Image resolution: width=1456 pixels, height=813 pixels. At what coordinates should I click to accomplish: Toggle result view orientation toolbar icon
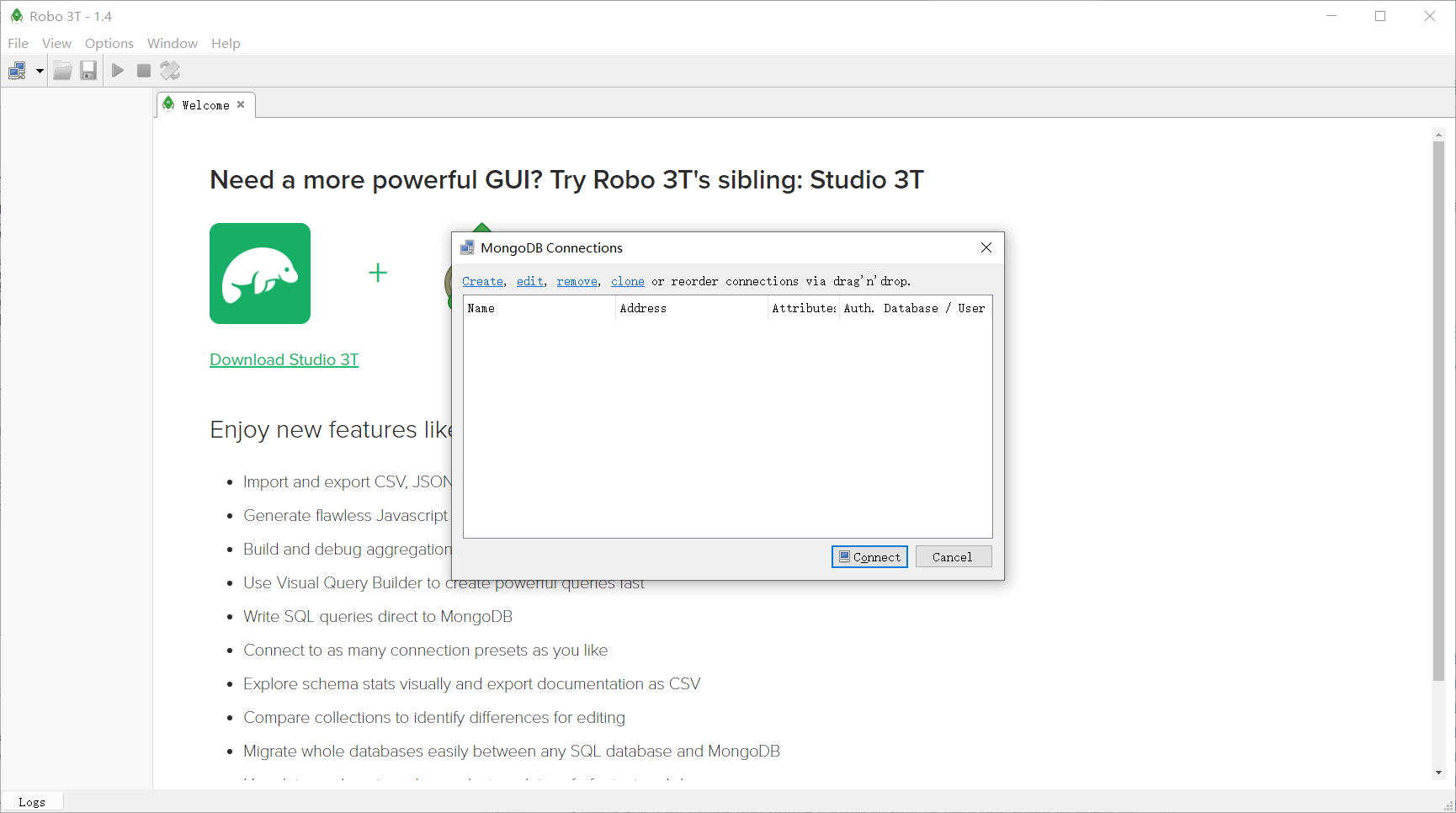[170, 71]
